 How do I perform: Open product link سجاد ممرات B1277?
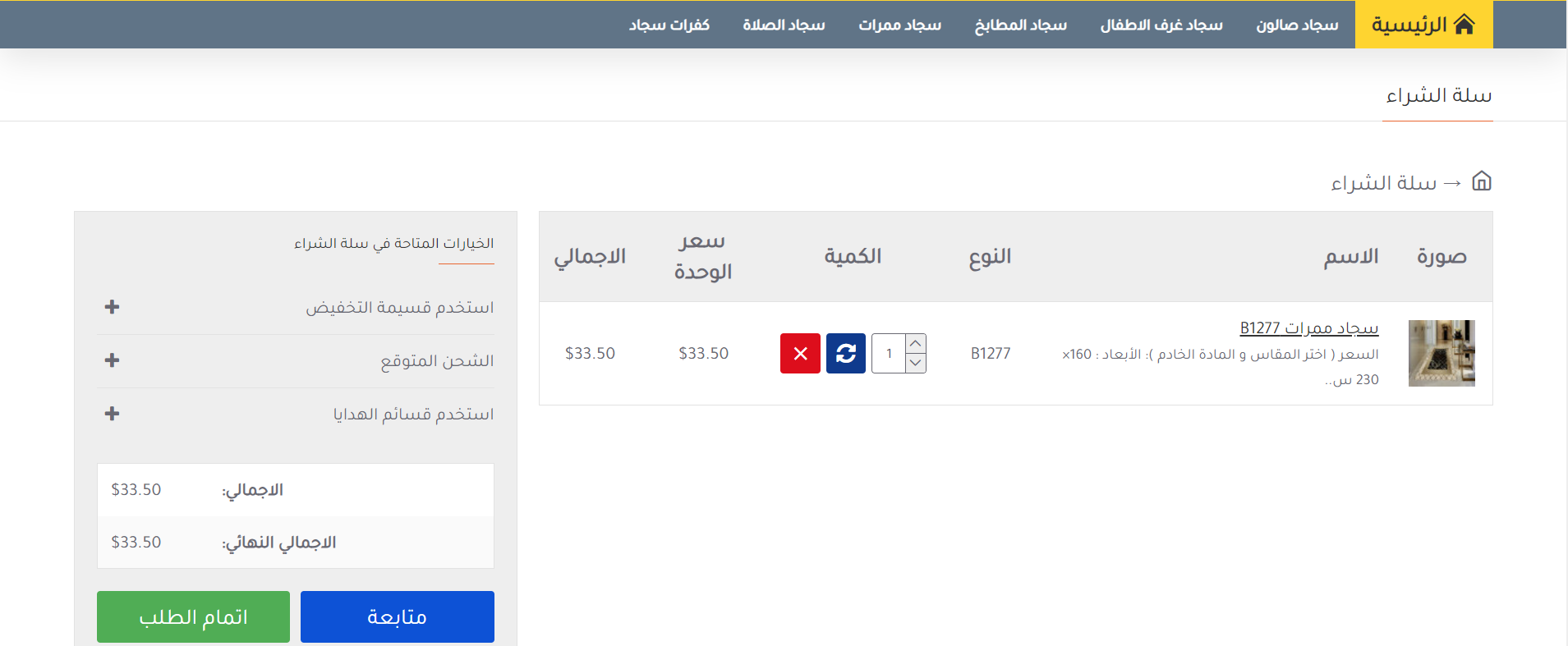[1308, 328]
